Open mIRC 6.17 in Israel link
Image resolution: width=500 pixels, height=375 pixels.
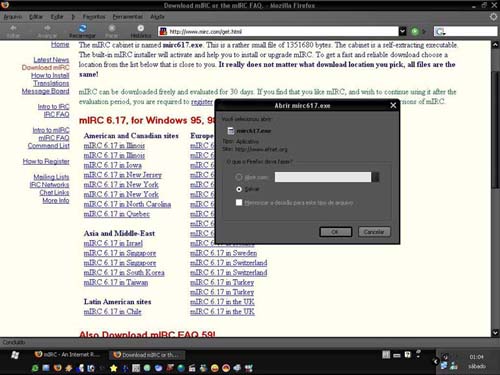(x=113, y=243)
